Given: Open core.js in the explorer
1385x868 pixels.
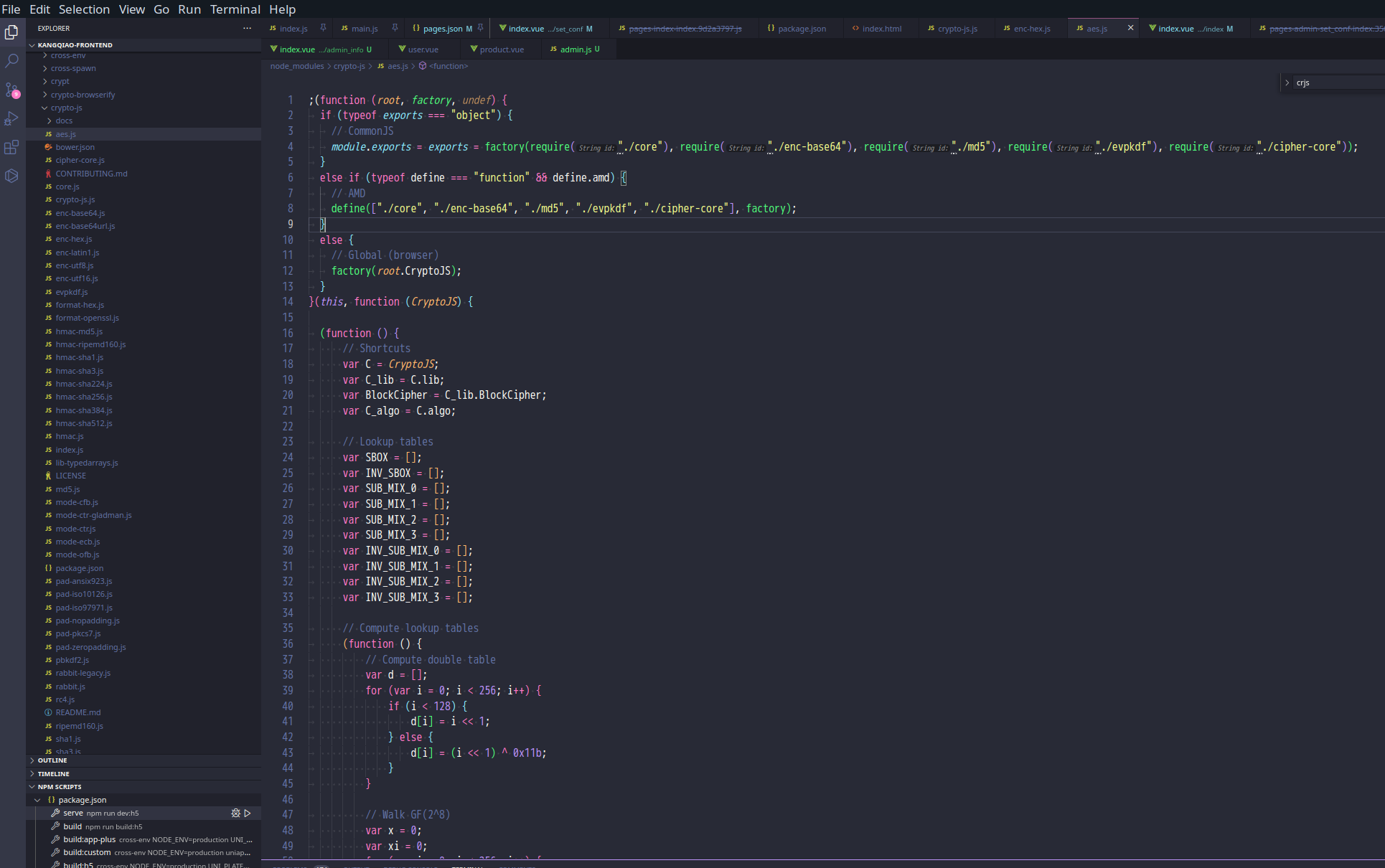Looking at the screenshot, I should coord(67,187).
